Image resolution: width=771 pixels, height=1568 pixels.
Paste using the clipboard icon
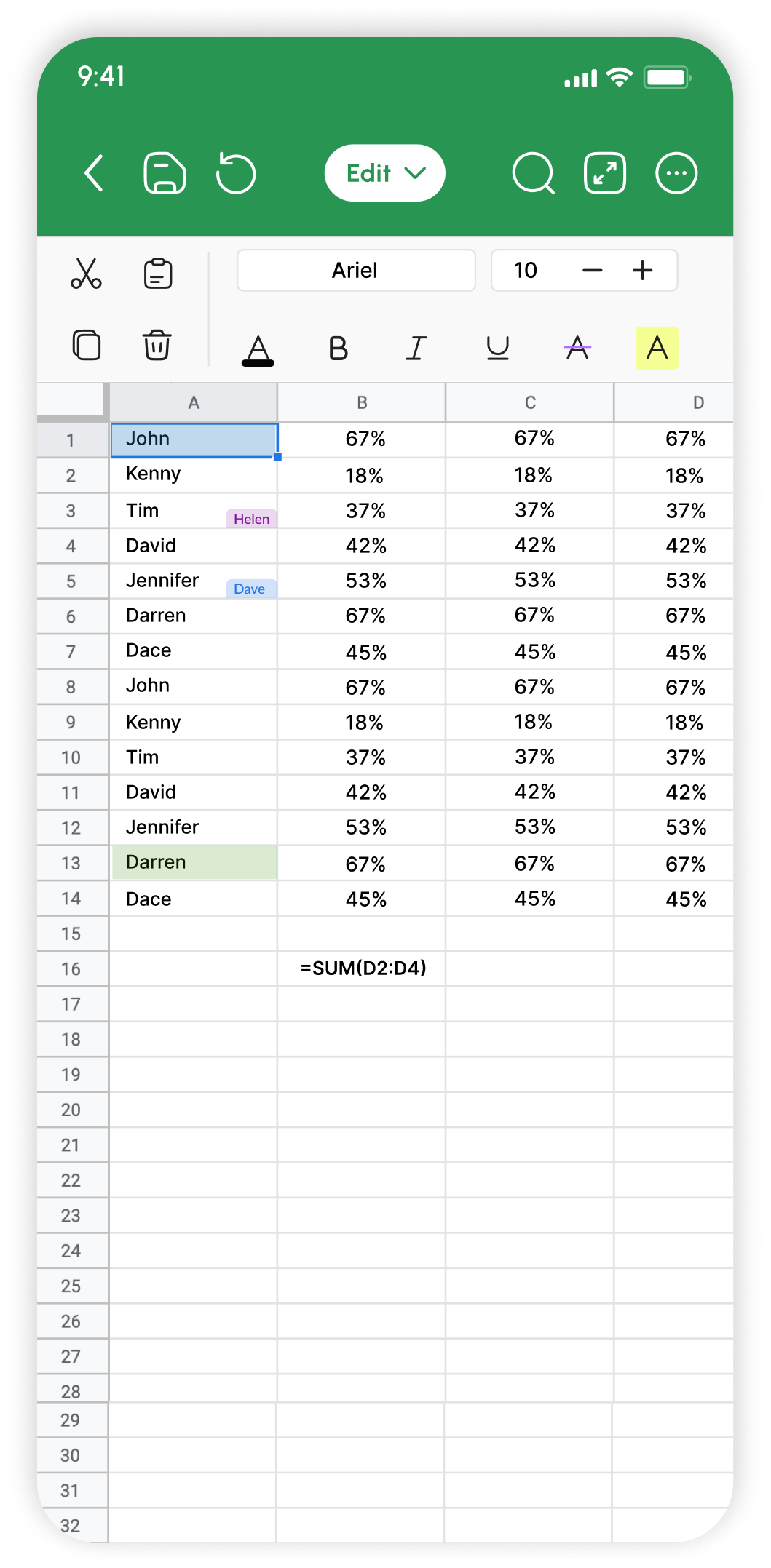(x=157, y=274)
